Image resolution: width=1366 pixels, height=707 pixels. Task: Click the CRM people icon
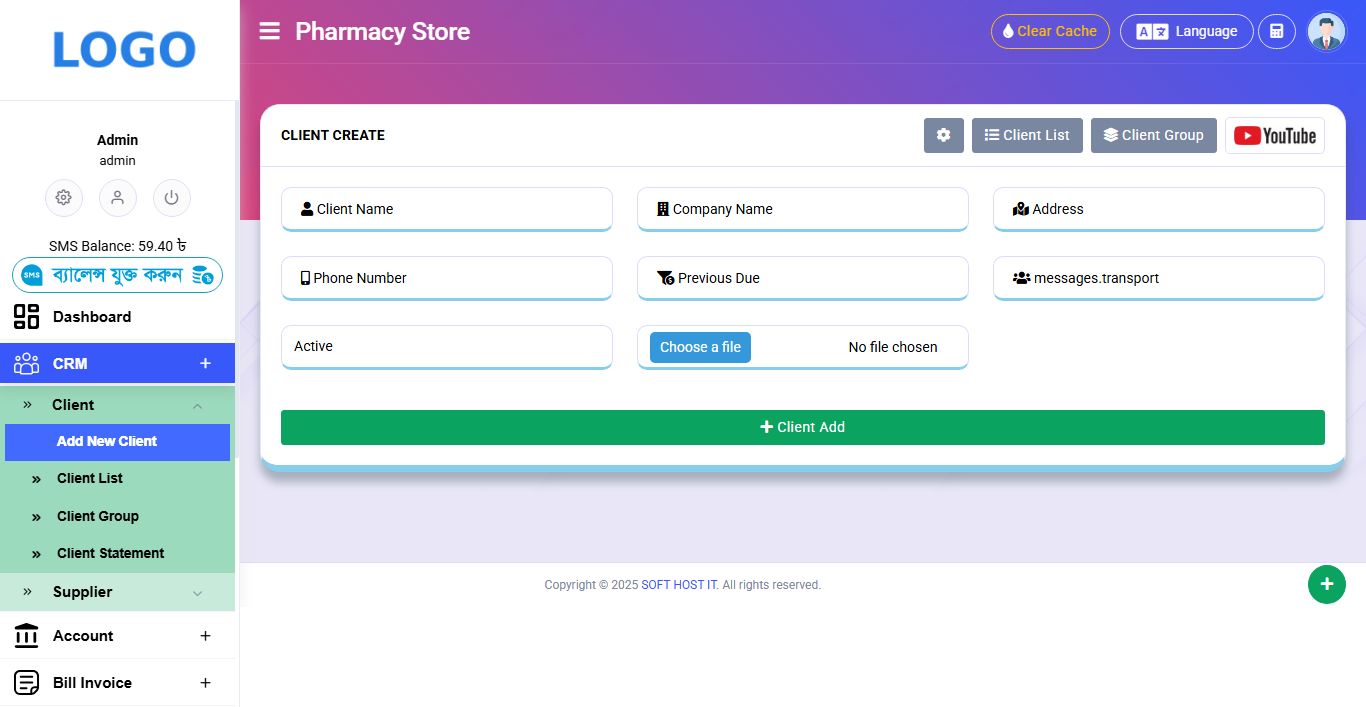[26, 364]
